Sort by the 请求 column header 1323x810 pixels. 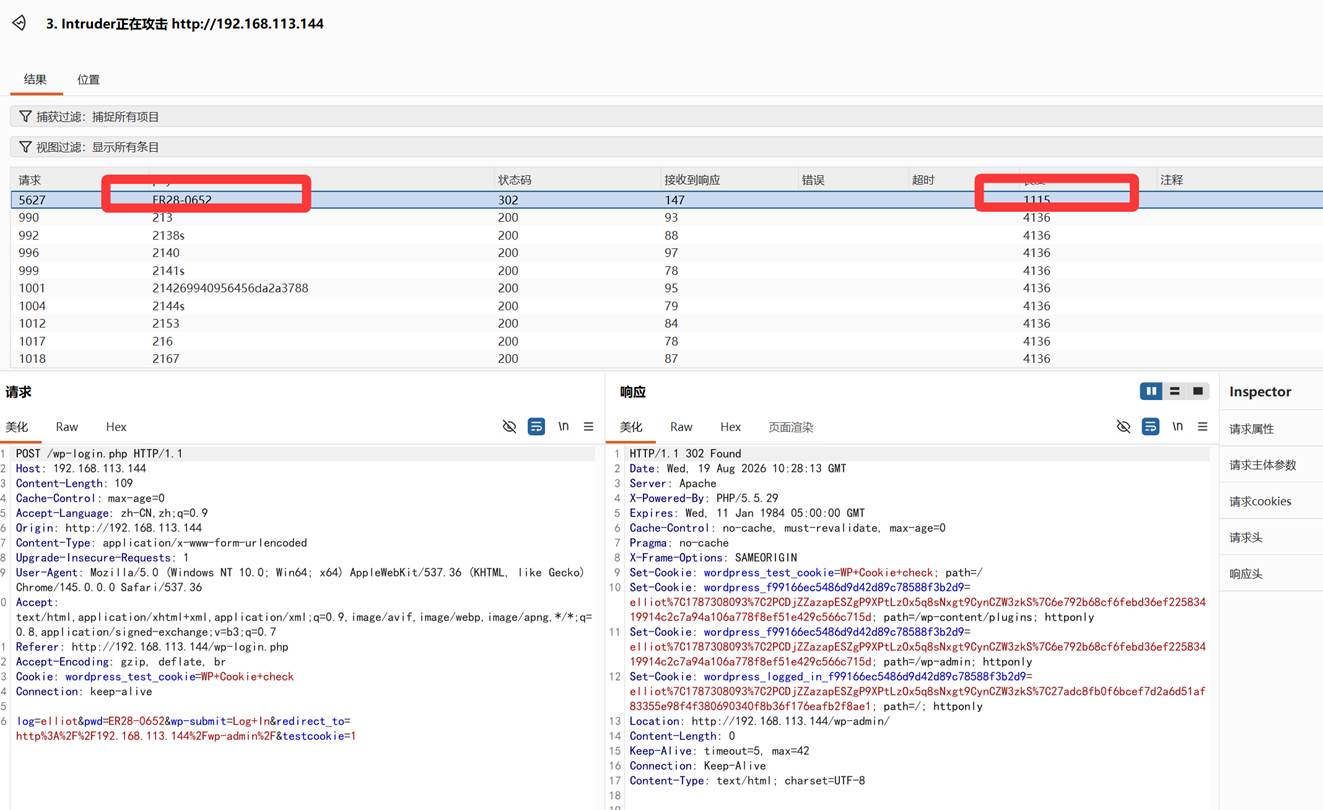[30, 180]
